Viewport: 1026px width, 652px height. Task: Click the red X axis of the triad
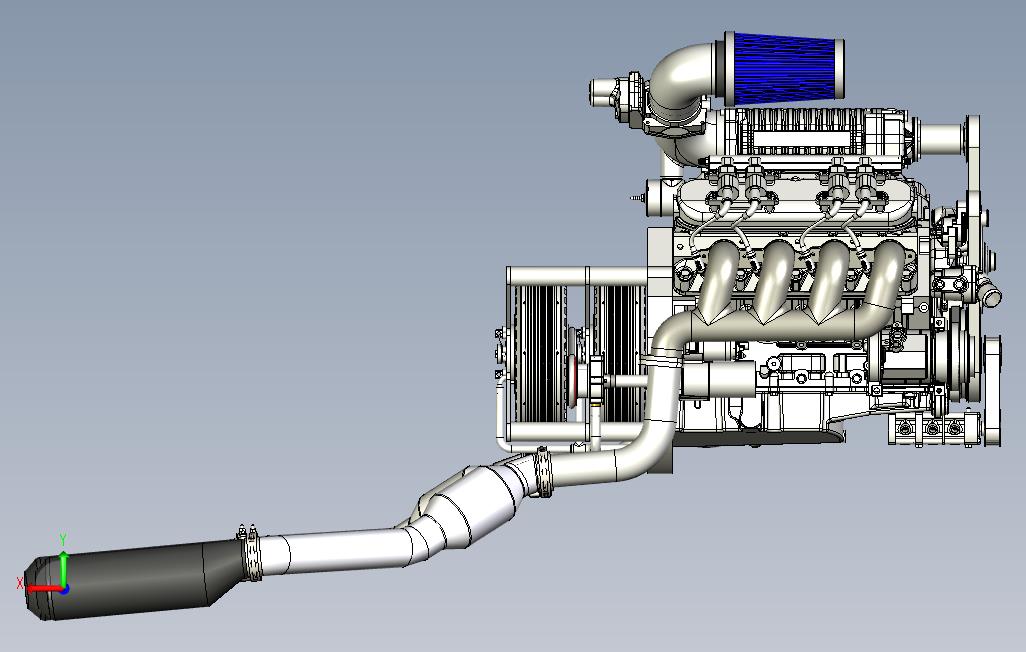tap(42, 588)
